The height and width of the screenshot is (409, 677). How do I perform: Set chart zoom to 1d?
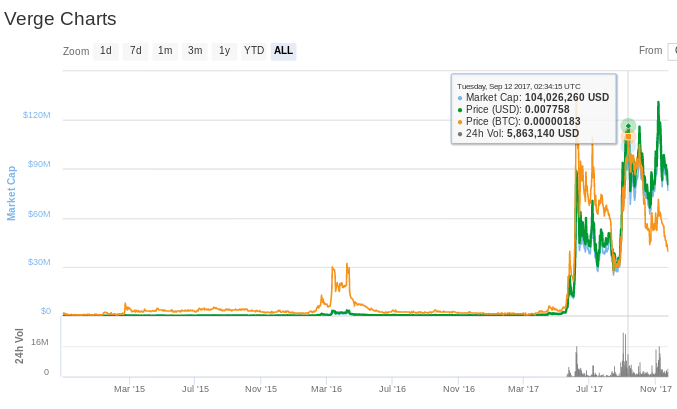coord(106,51)
